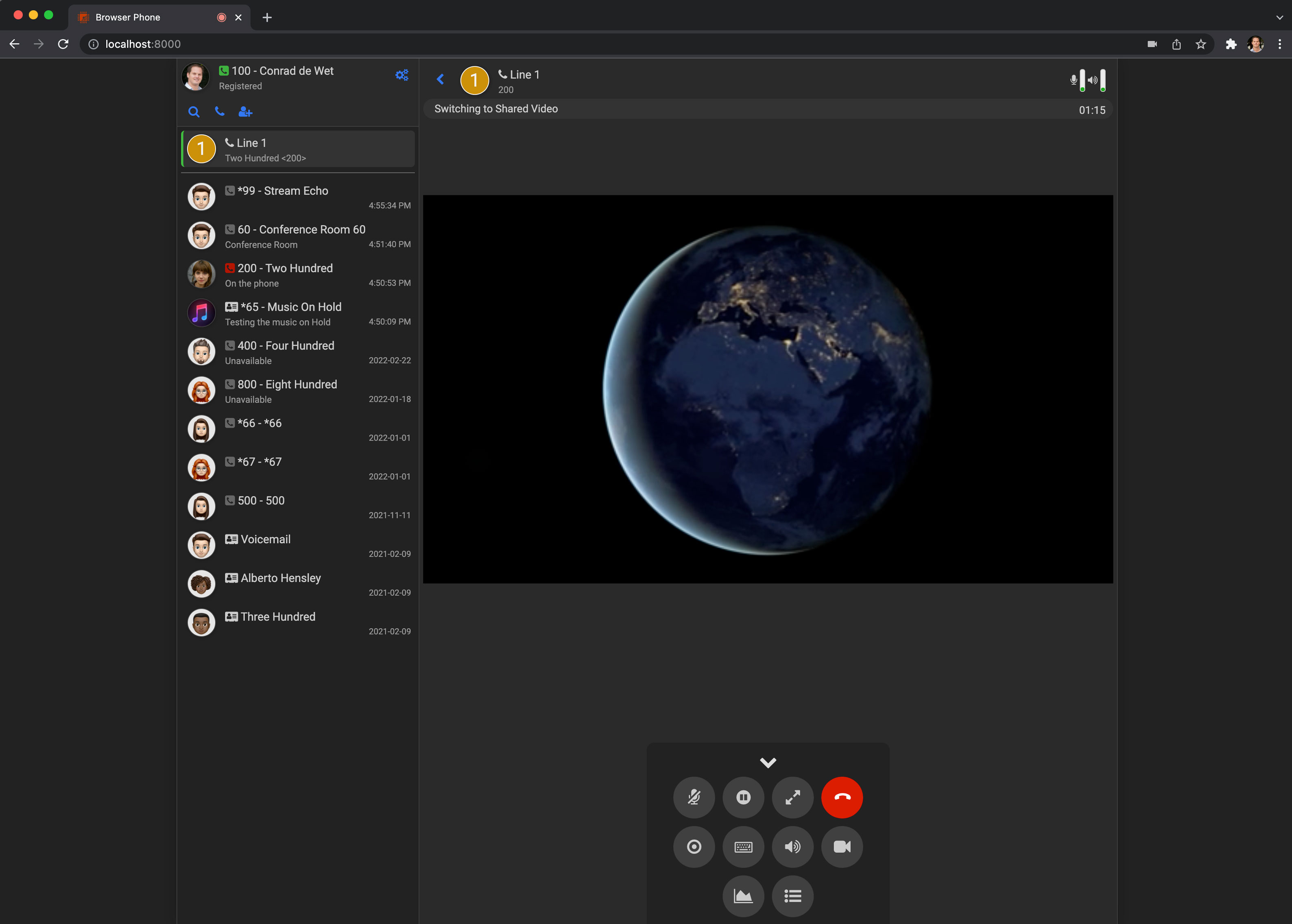The image size is (1292, 924).
Task: Open audio output settings speaker button
Action: (792, 847)
